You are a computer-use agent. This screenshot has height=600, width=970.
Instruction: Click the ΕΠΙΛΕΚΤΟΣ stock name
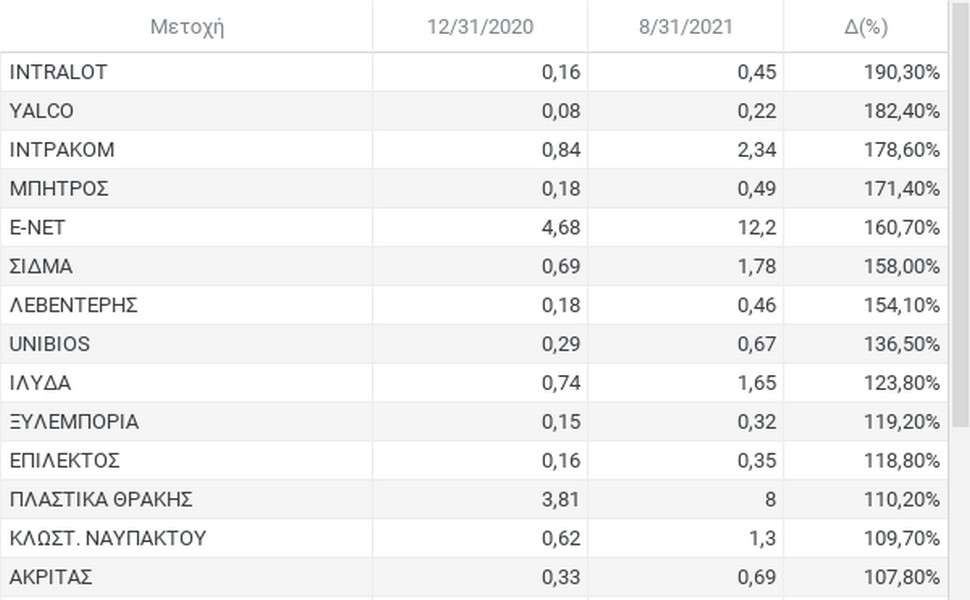click(64, 461)
